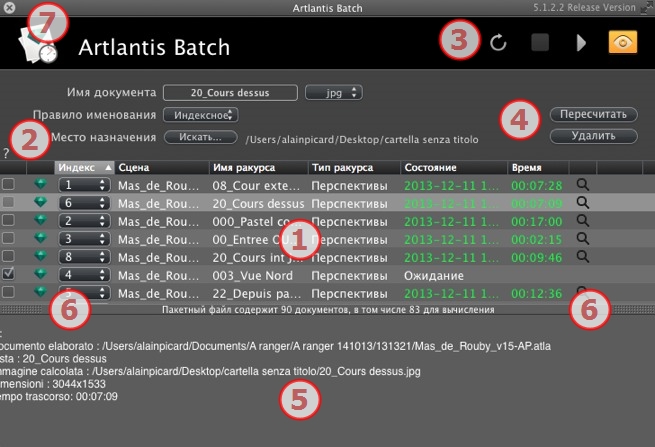Uncheck the checkbox for 003_Vue Nord row

click(8, 274)
